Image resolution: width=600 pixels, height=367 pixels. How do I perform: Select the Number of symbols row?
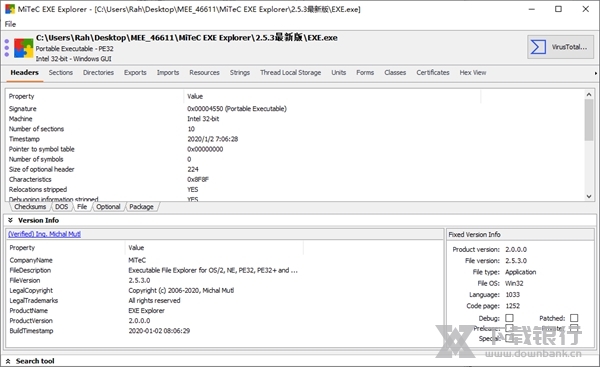click(x=295, y=159)
